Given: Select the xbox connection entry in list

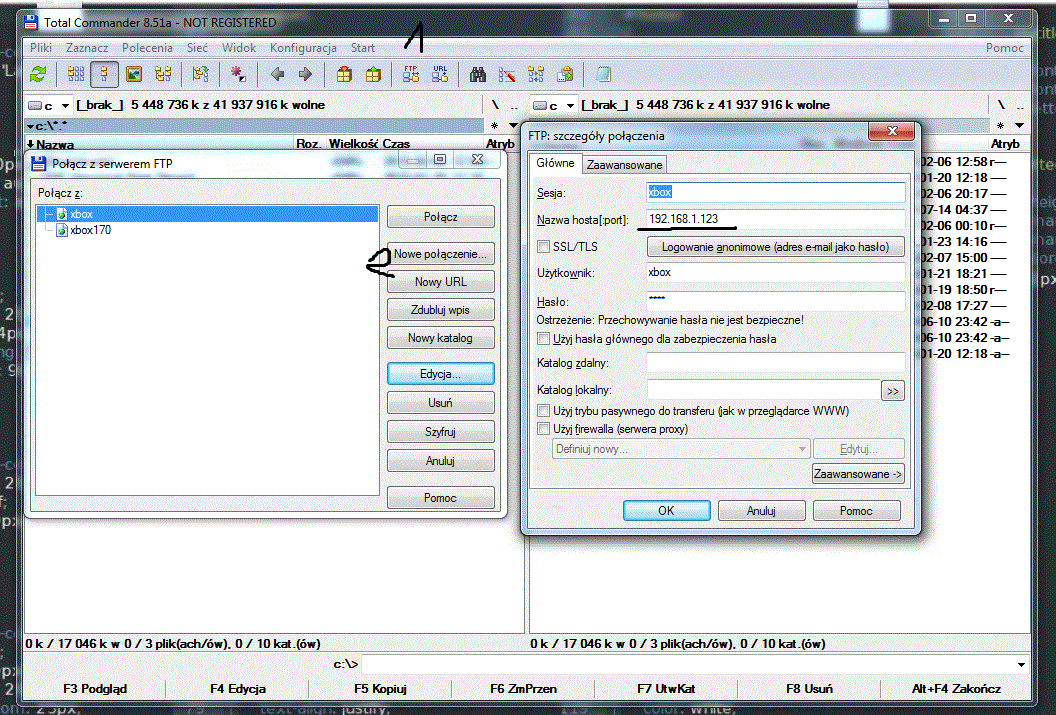Looking at the screenshot, I should tap(208, 213).
